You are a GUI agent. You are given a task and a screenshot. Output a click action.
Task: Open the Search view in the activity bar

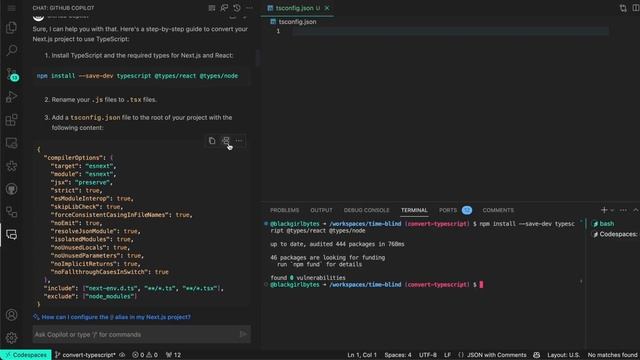[11, 50]
